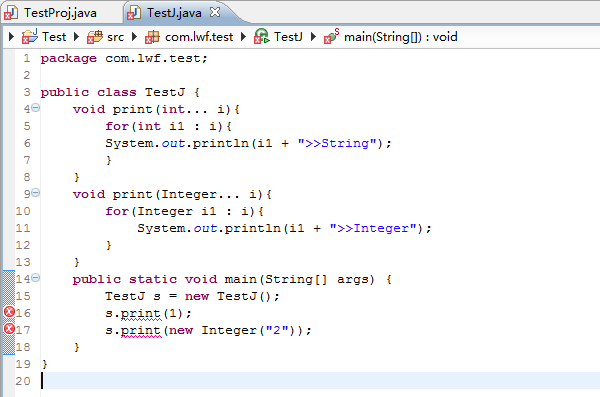Click the 'args' parameter on line 14
This screenshot has height=397, width=600.
[x=353, y=279]
